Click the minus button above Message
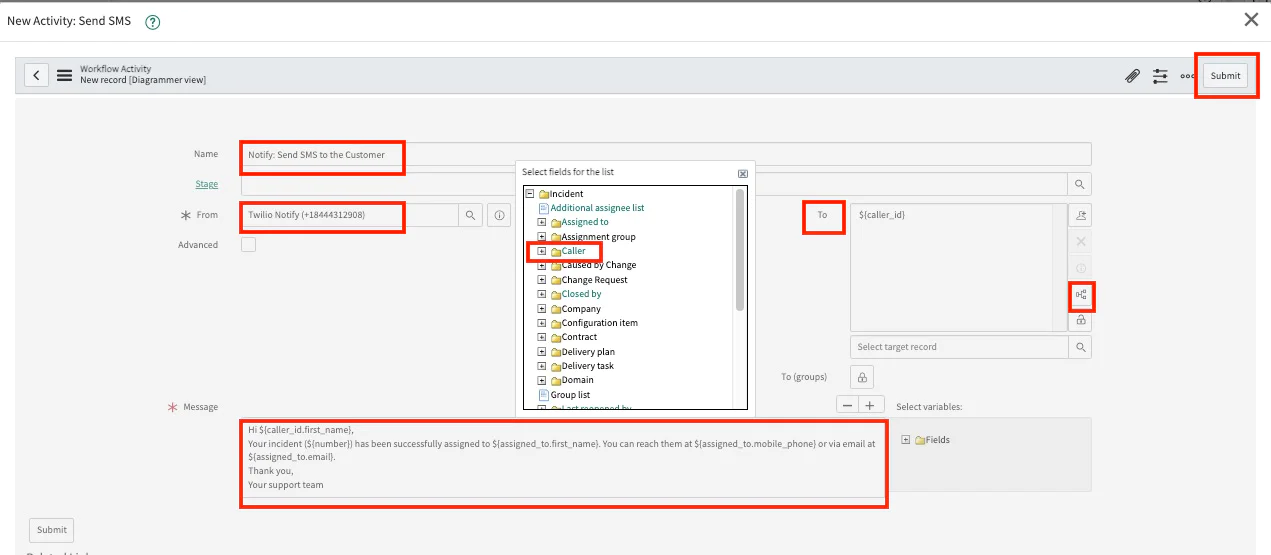Viewport: 1271px width, 555px height. click(847, 405)
